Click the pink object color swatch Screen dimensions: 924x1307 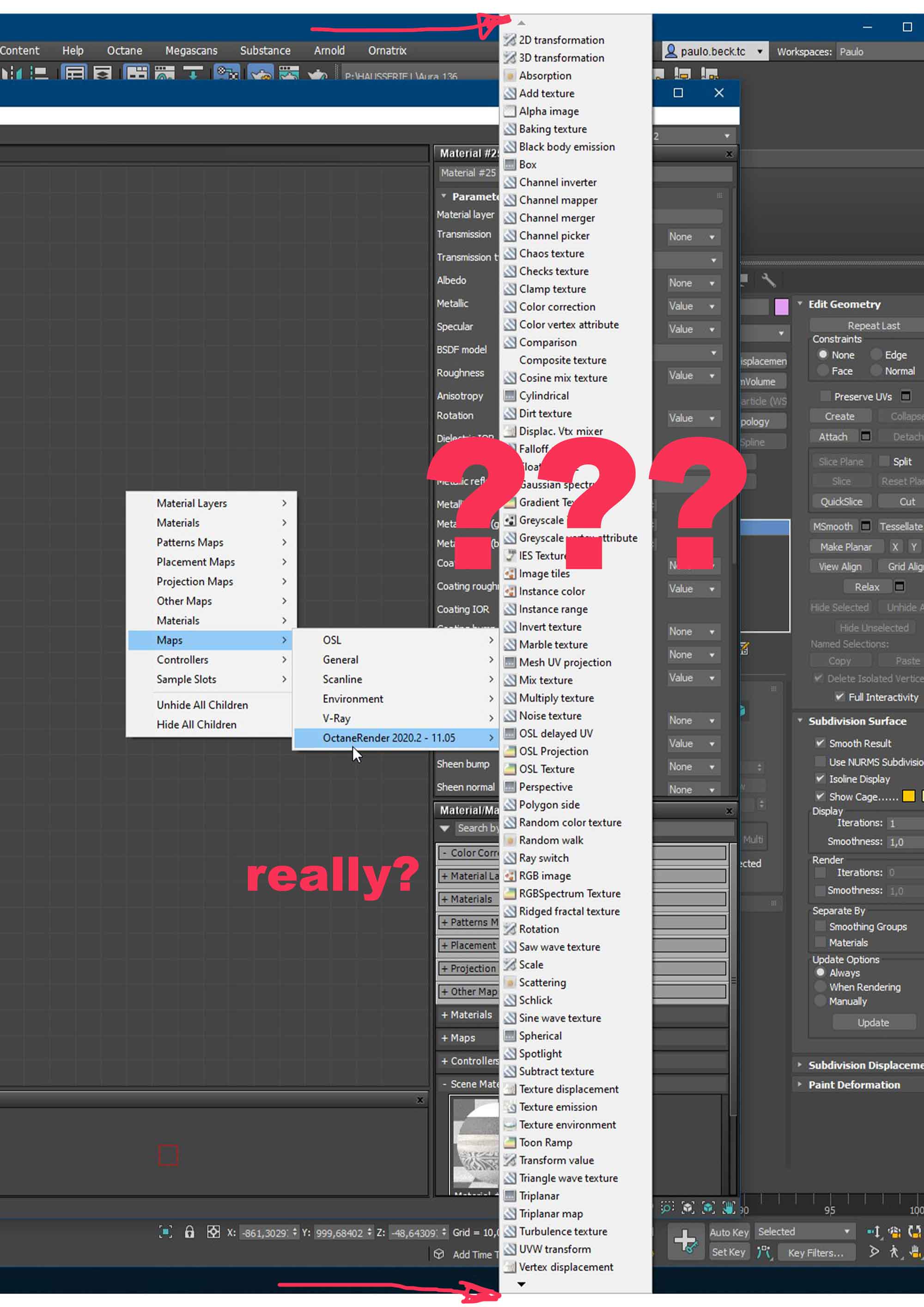tap(781, 307)
